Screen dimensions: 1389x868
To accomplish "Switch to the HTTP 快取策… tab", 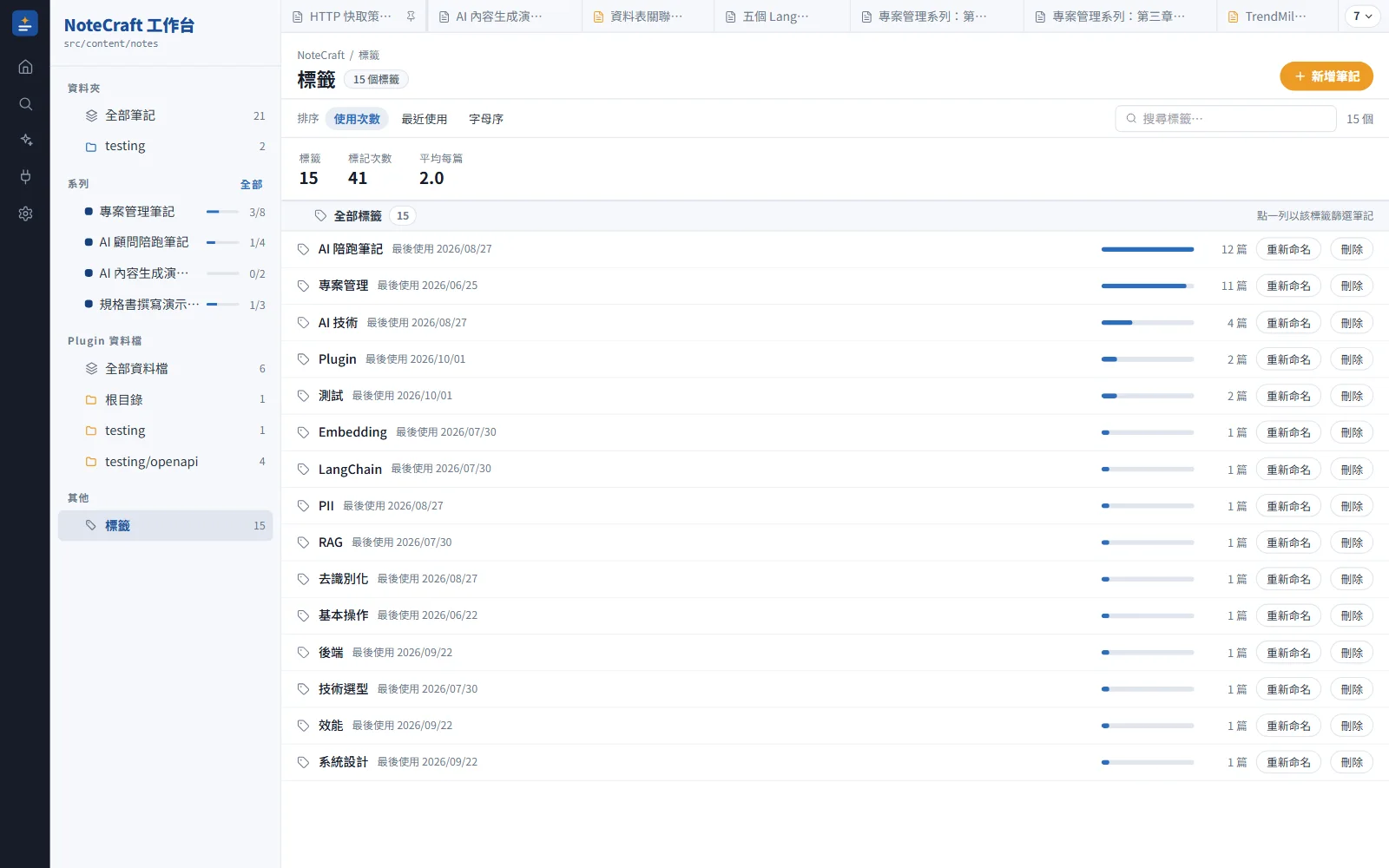I will (352, 16).
